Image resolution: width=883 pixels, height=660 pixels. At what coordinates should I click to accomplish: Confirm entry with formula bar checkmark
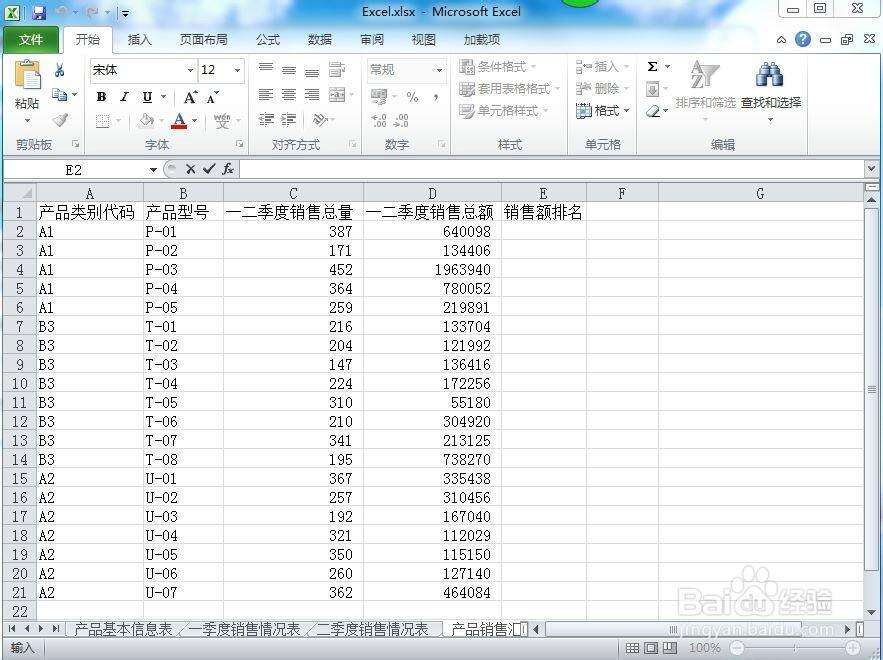click(209, 169)
